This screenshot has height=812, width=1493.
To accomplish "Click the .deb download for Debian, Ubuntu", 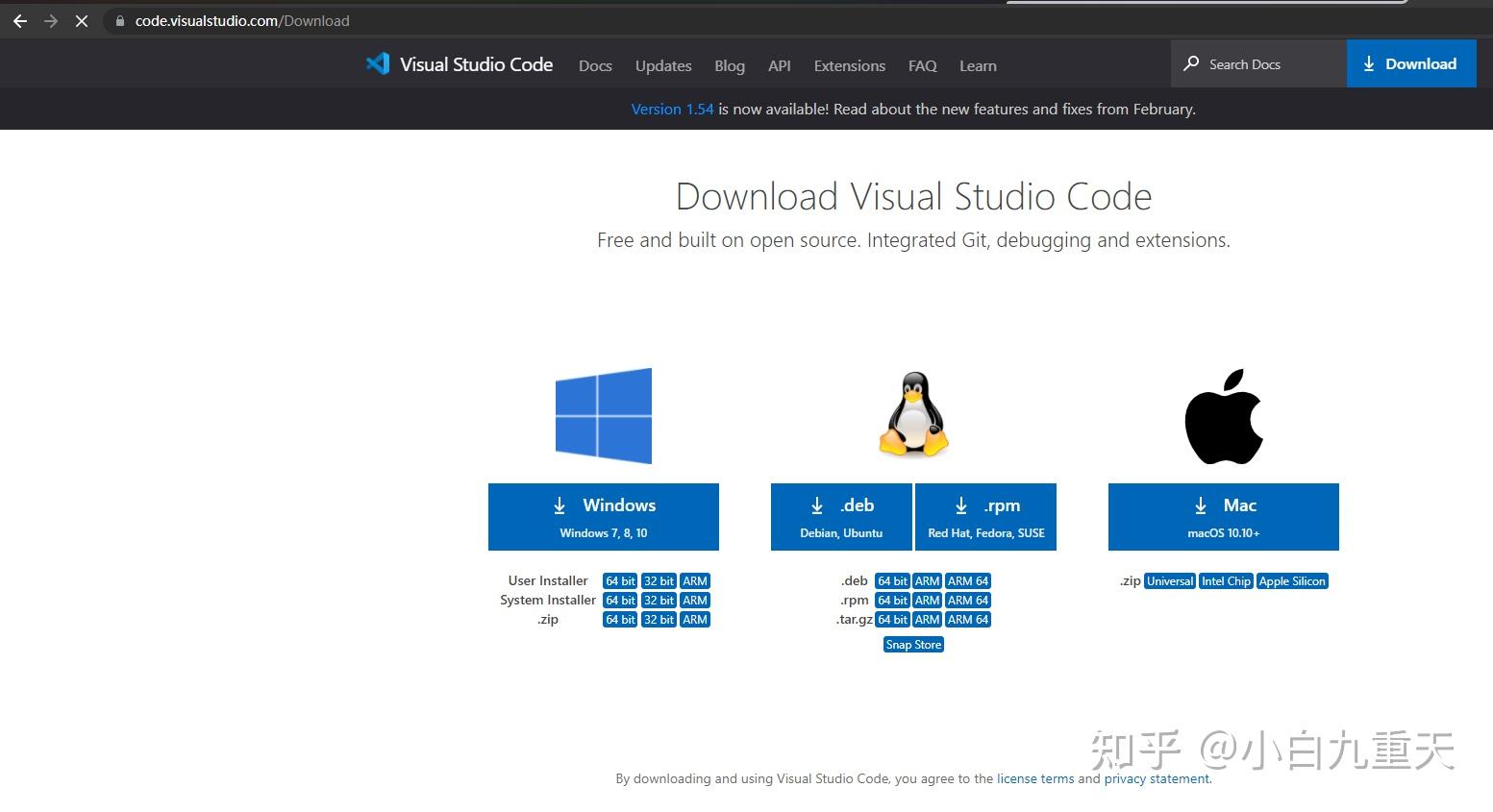I will pyautogui.click(x=840, y=516).
